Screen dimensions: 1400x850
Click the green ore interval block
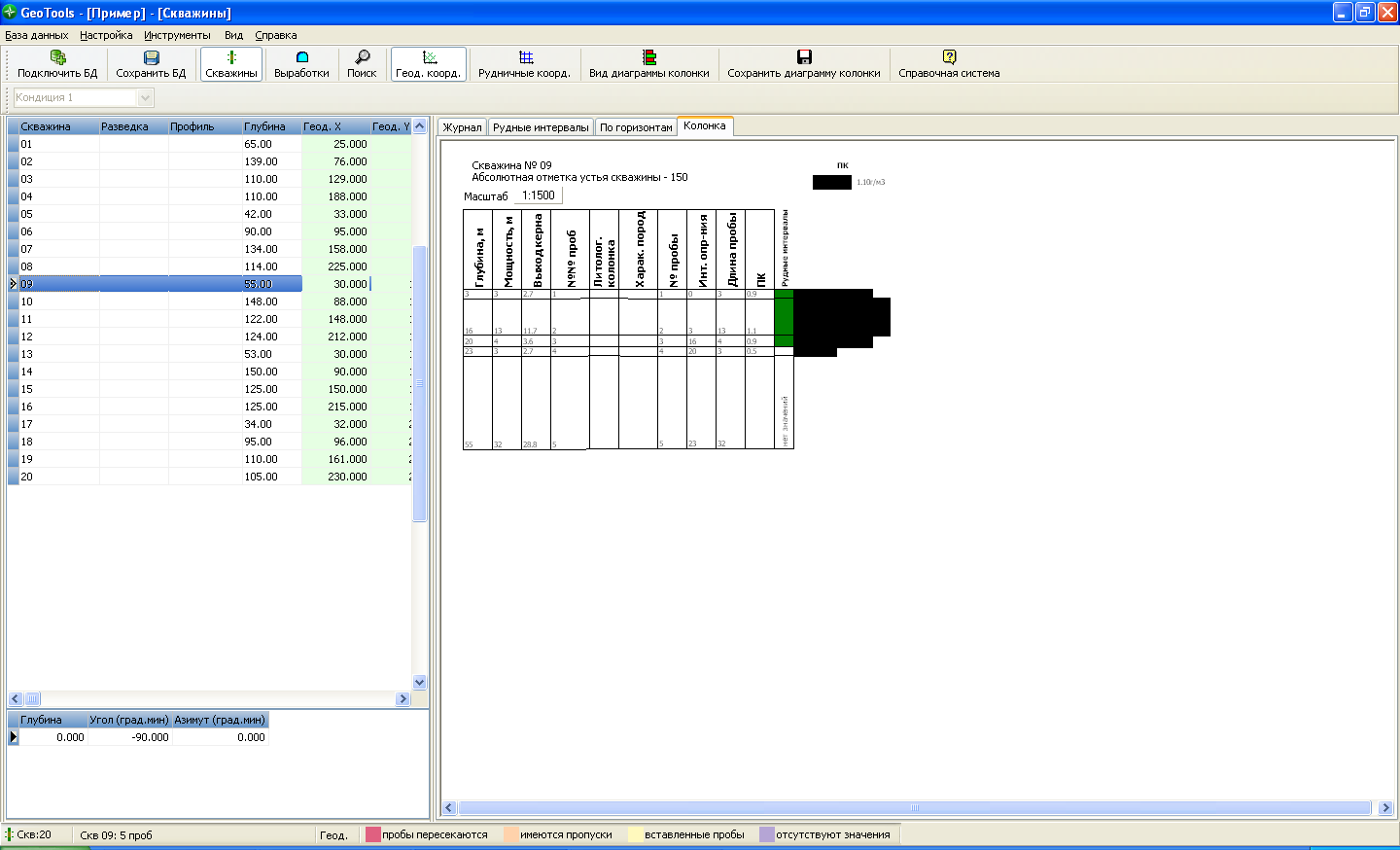(x=784, y=318)
